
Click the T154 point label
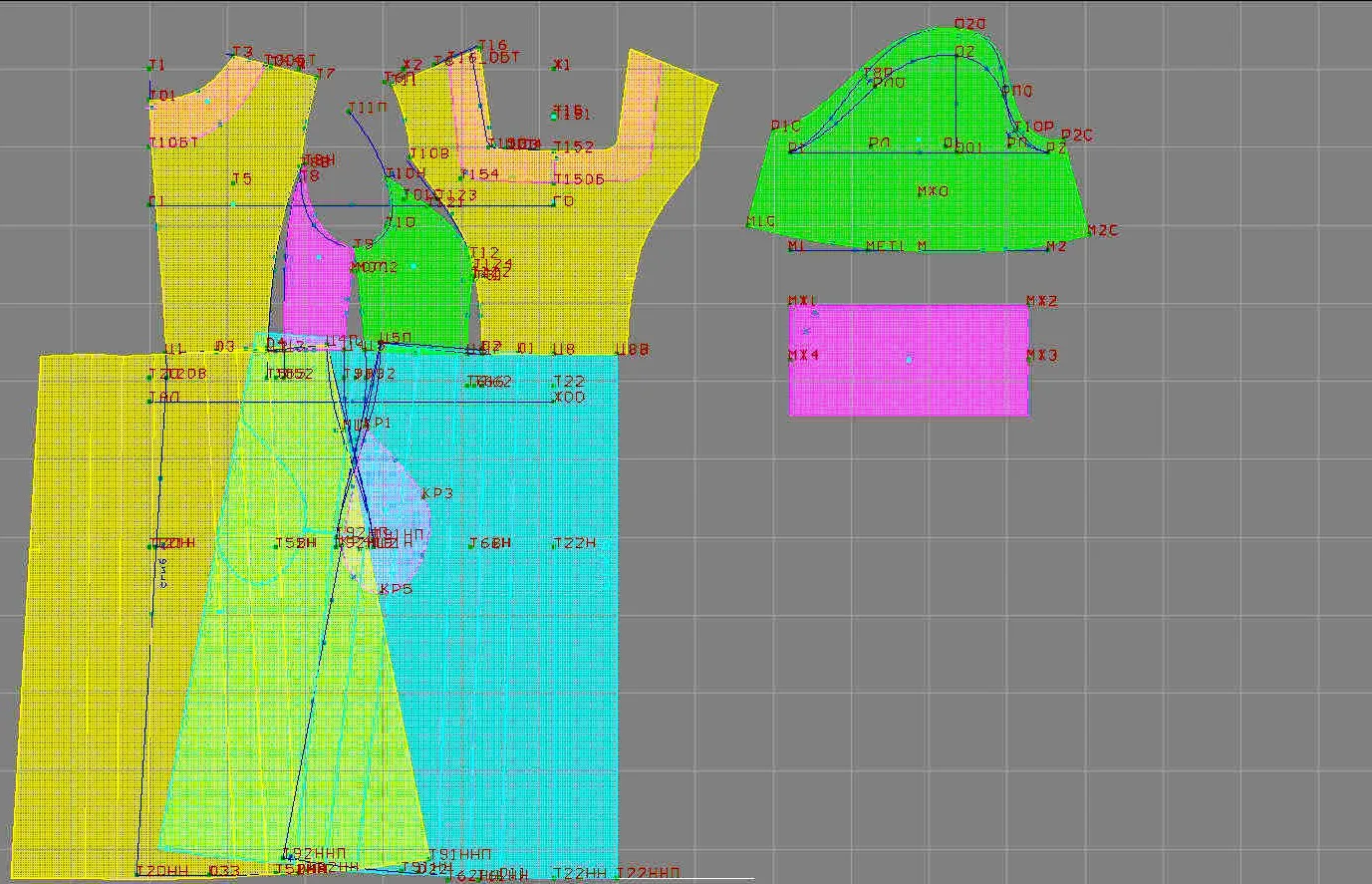(479, 173)
